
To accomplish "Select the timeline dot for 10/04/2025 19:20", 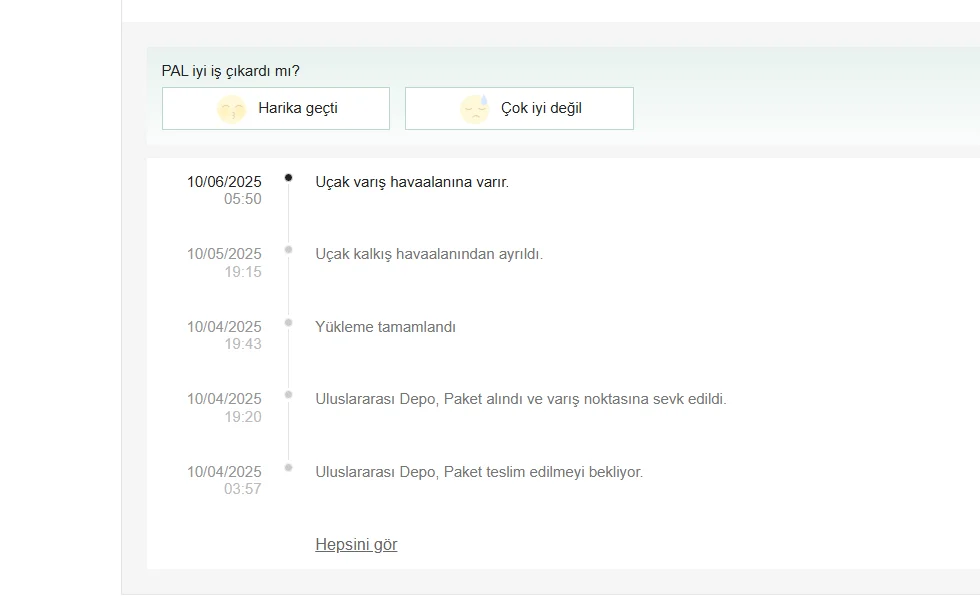I will 288,394.
